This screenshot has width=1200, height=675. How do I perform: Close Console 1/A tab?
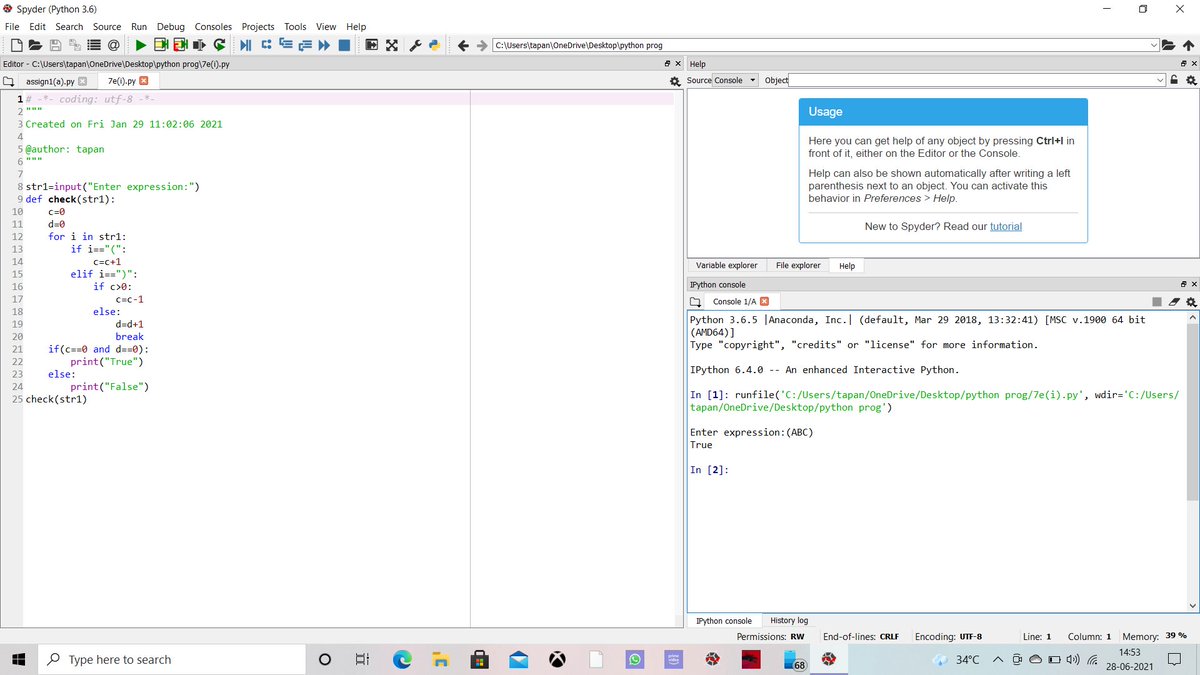click(x=764, y=302)
